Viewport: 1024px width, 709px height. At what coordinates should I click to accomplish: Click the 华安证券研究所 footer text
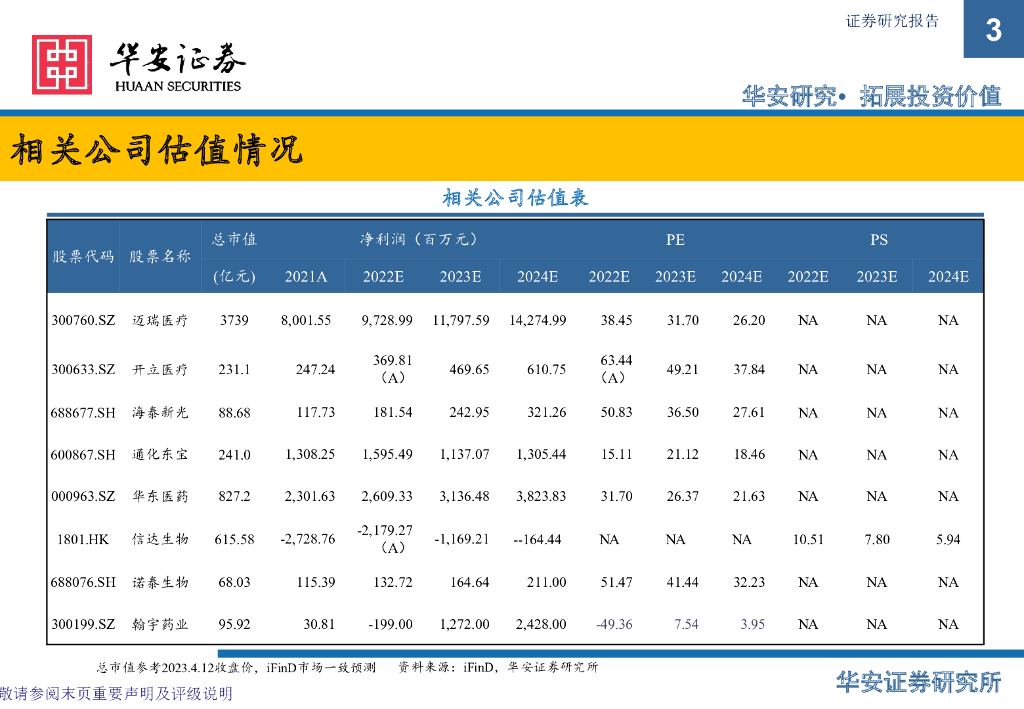918,682
